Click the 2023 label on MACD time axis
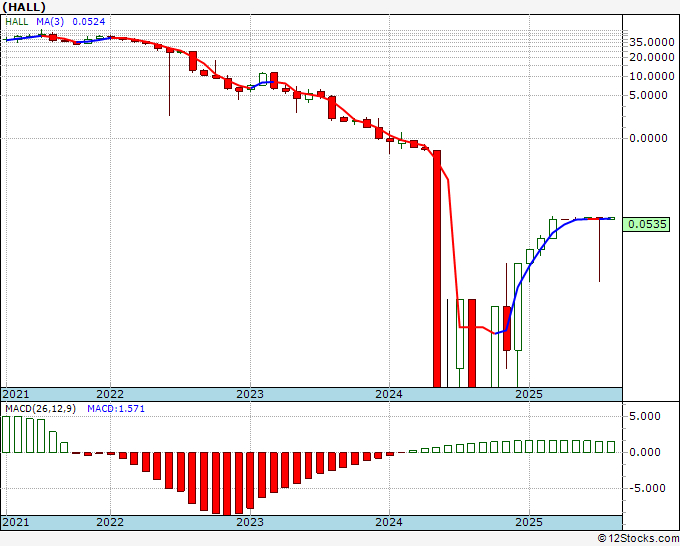The image size is (680, 546). [x=250, y=522]
